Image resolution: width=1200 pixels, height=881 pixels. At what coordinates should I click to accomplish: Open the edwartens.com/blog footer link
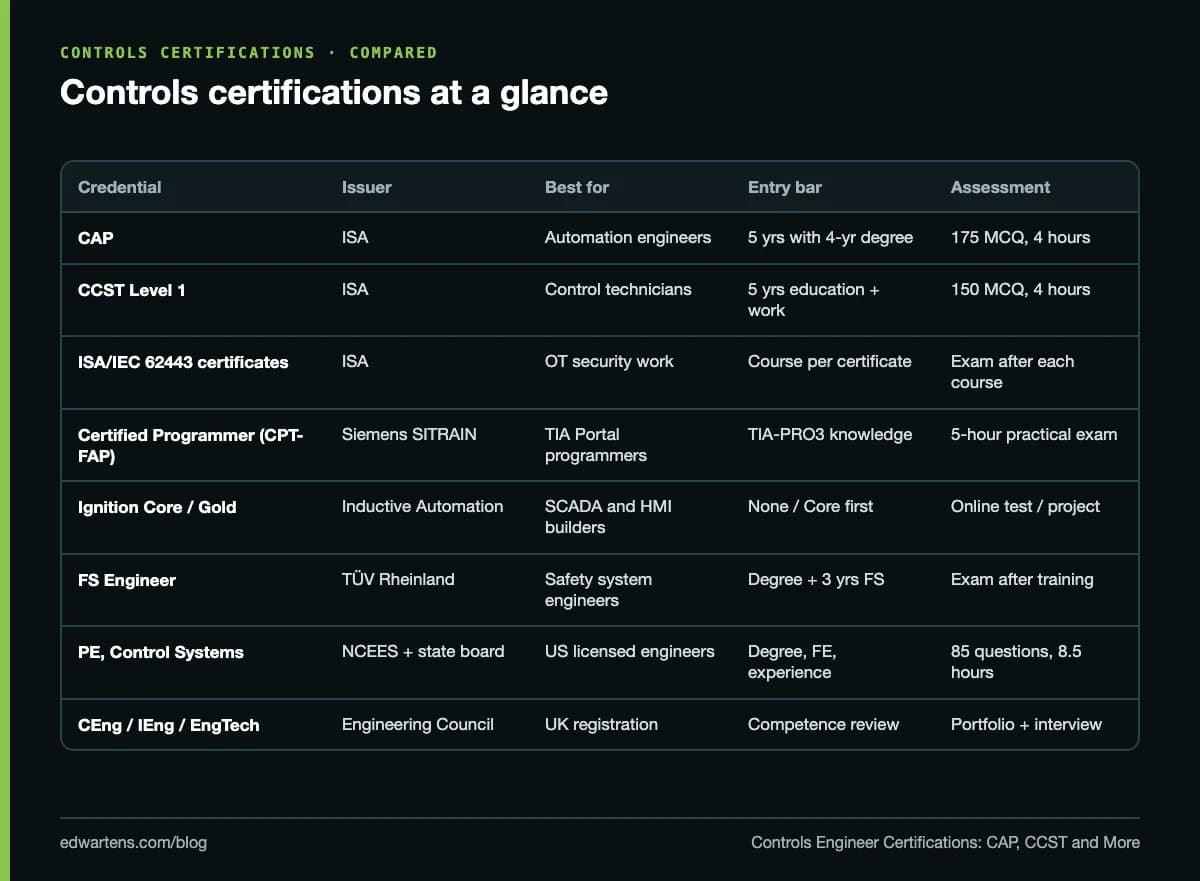point(133,842)
